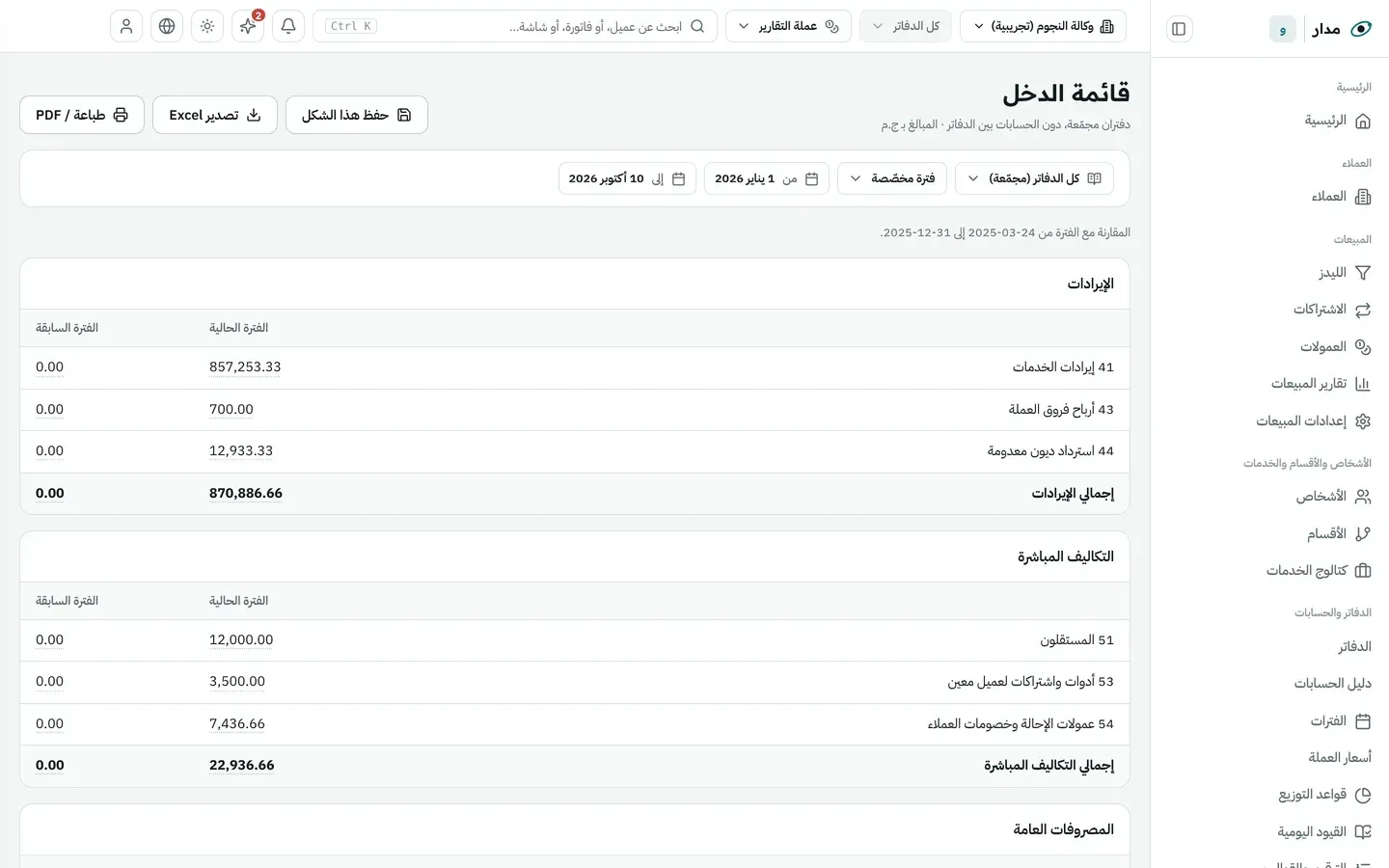The image size is (1389, 868).
Task: Toggle the sidebar collapse icon
Action: (x=1179, y=29)
